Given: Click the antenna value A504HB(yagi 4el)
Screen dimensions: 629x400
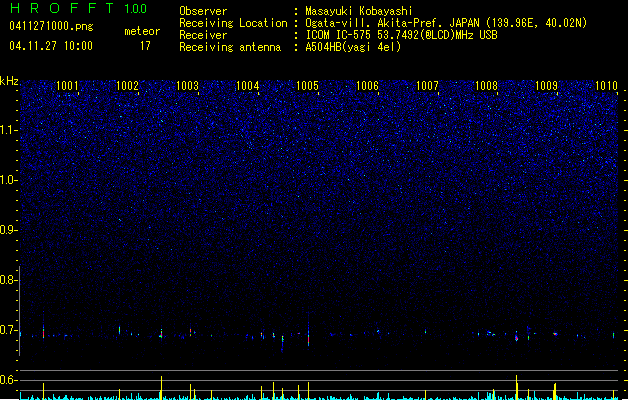Looking at the screenshot, I should 353,47.
